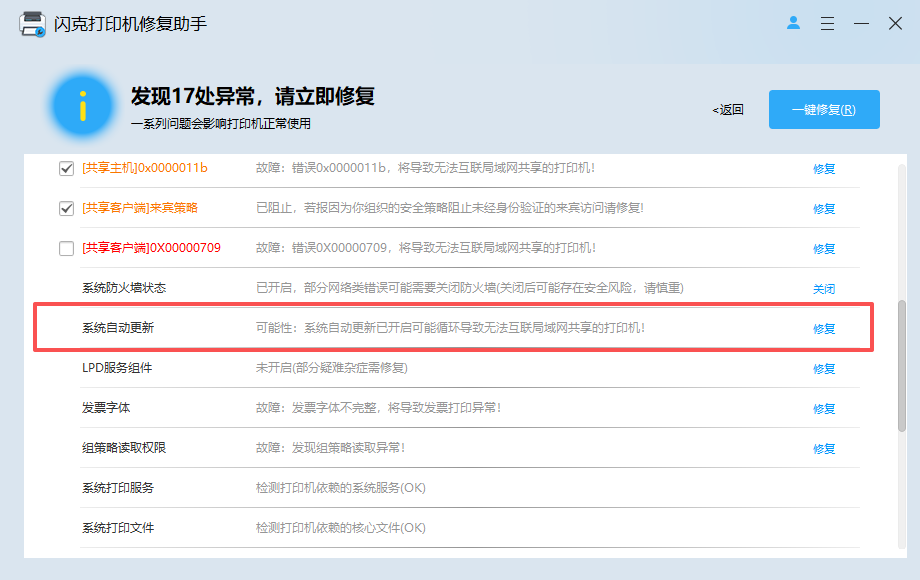Select the 系统打印服务 list item
Screen dimensions: 920x580
click(x=469, y=488)
